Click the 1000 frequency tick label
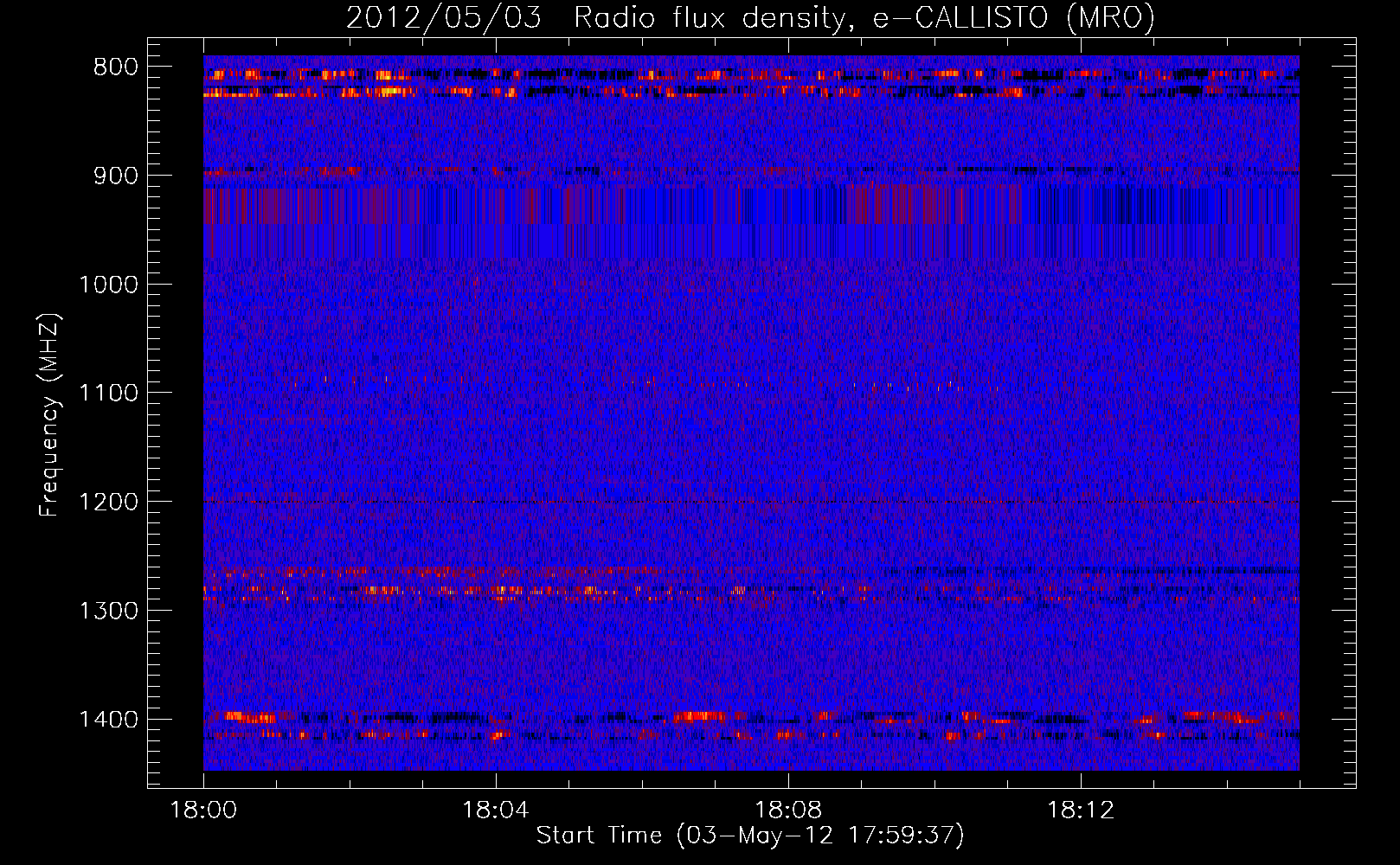The image size is (1400, 865). (x=108, y=285)
